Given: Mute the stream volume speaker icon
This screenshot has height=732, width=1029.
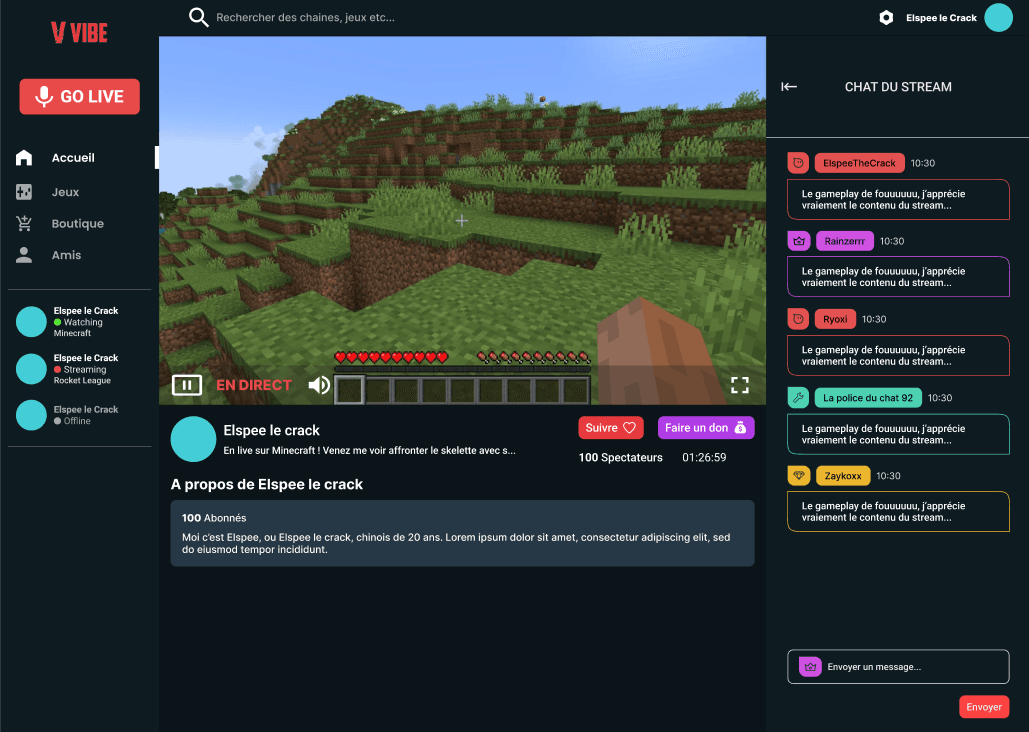Looking at the screenshot, I should point(320,385).
